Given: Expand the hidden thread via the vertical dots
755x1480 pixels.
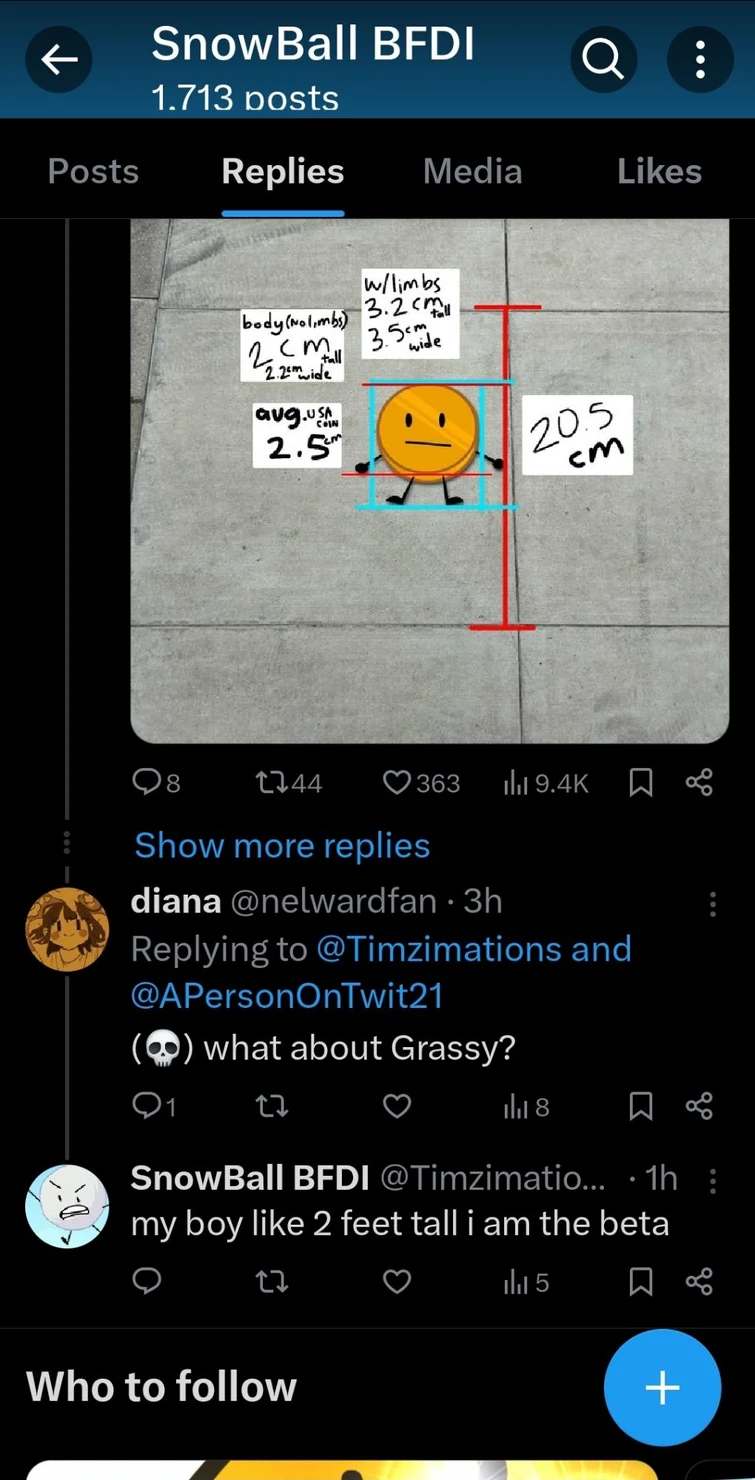Looking at the screenshot, I should click(66, 842).
